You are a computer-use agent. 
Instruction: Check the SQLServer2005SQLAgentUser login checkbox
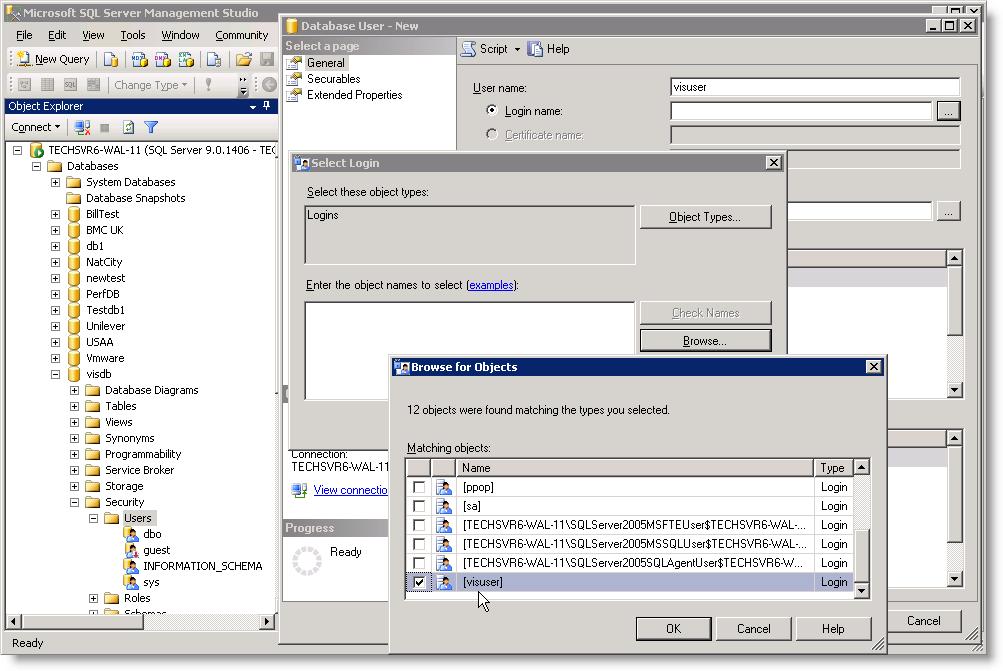click(419, 563)
